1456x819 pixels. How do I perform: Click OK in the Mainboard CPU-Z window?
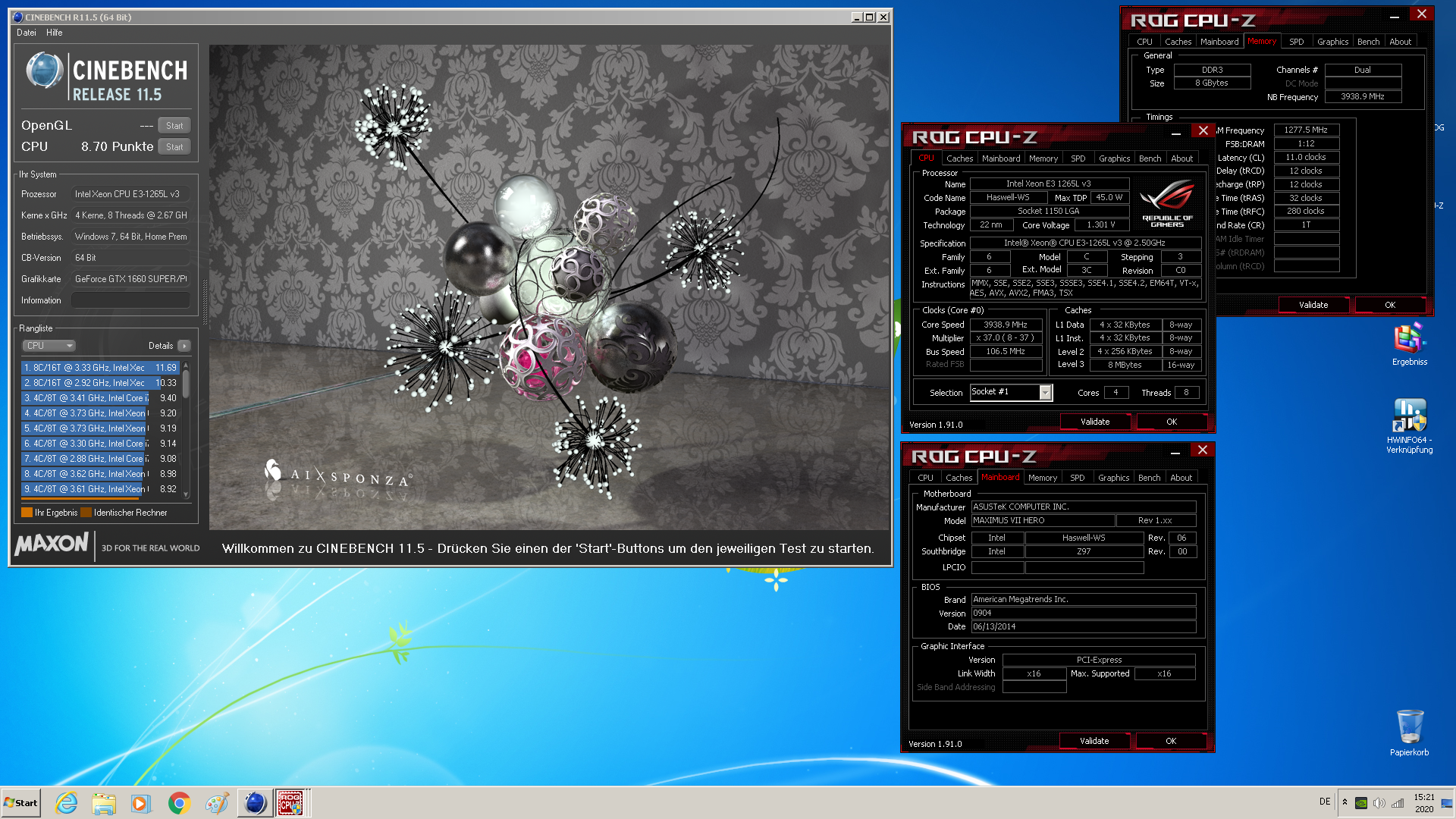click(1171, 741)
